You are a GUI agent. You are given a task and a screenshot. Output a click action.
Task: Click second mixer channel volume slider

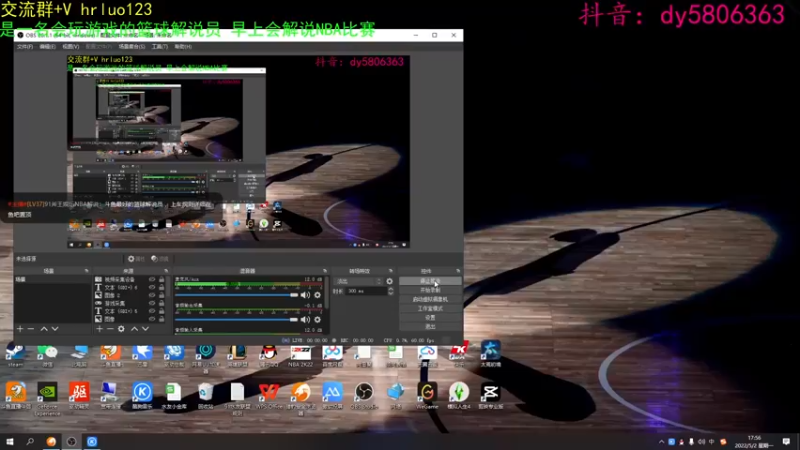(x=236, y=319)
